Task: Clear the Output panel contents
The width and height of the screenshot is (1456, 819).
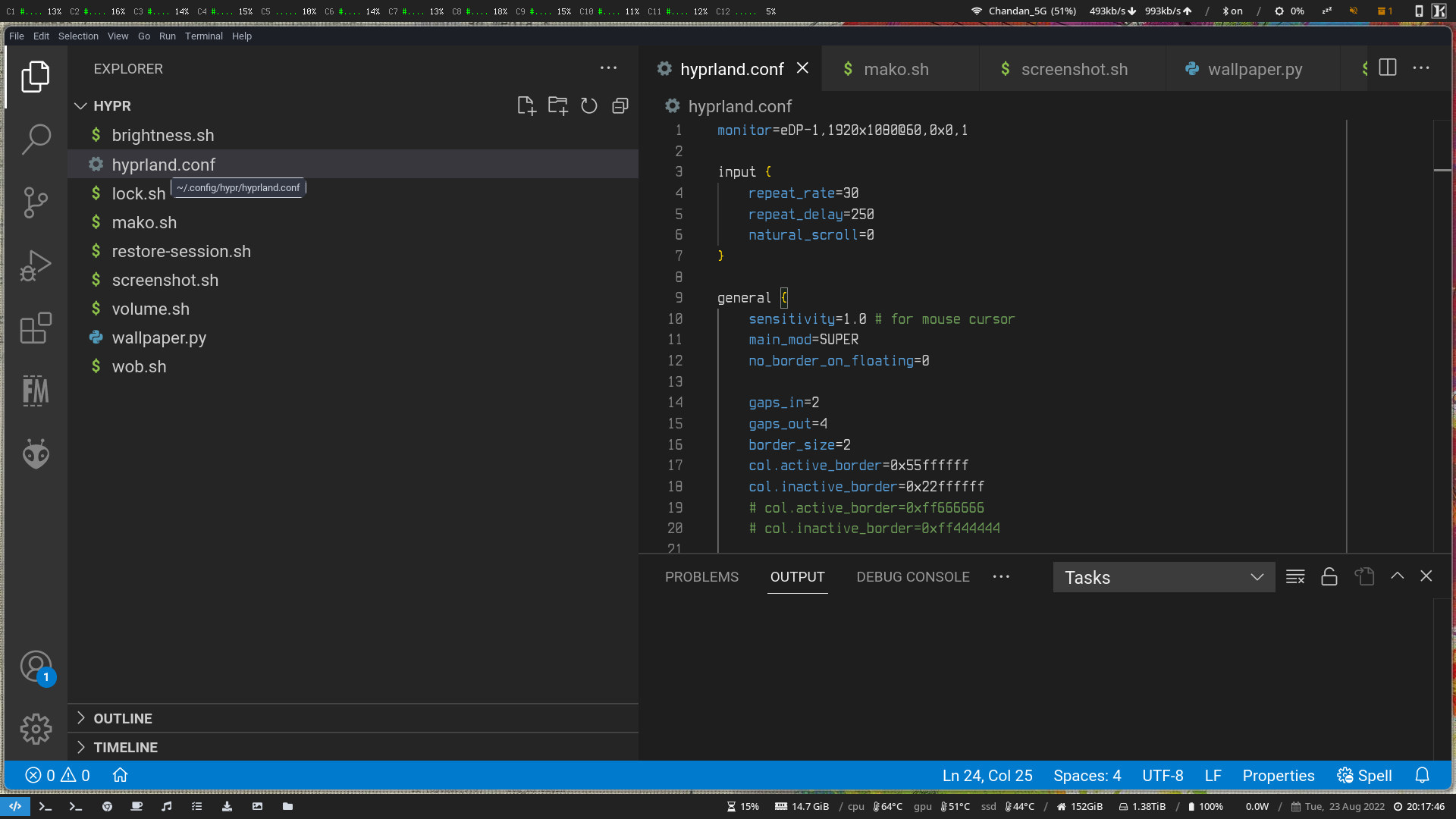Action: (x=1294, y=576)
